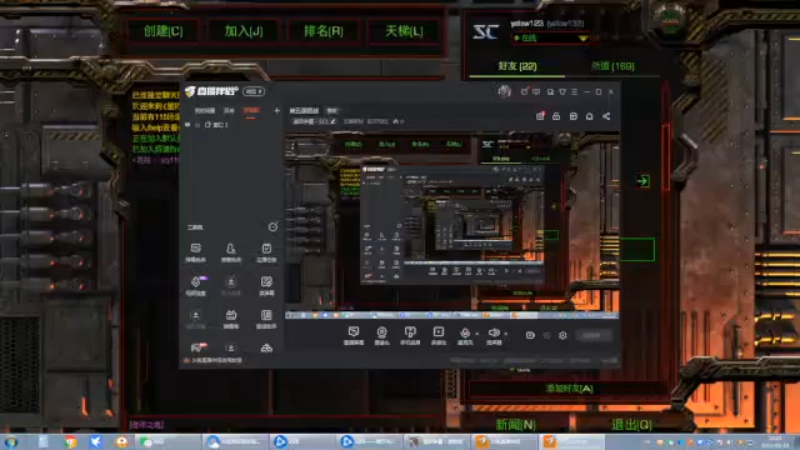Open the Windows Start menu

[10, 442]
